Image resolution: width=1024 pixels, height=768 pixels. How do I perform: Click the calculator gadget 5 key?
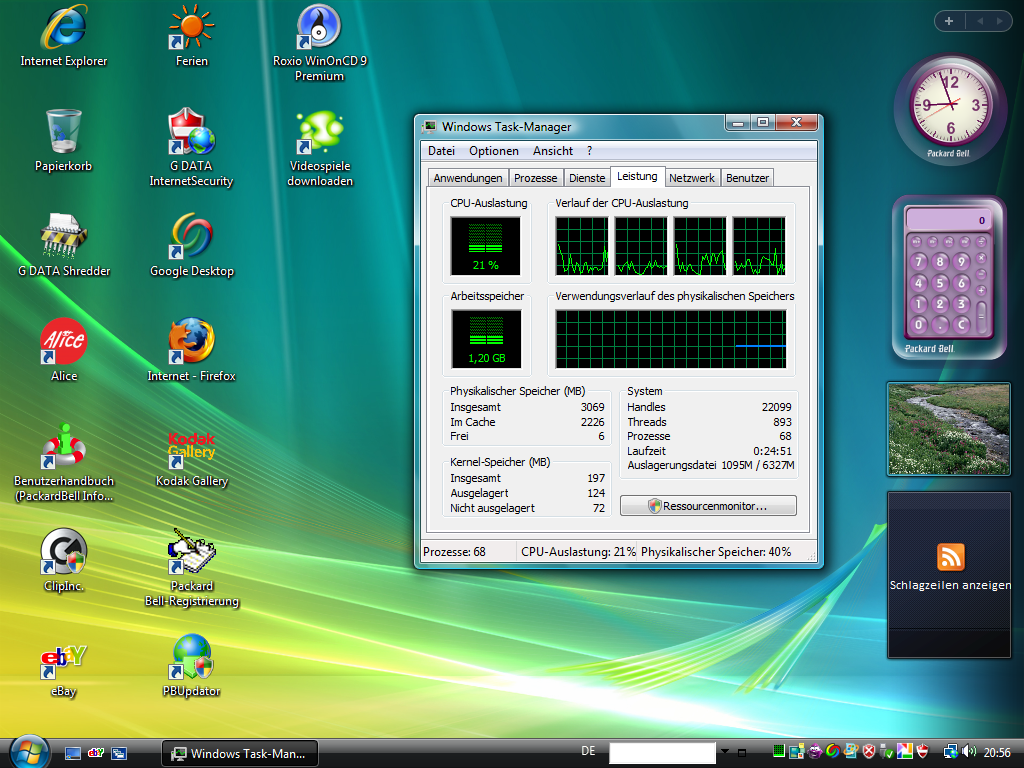[x=940, y=283]
